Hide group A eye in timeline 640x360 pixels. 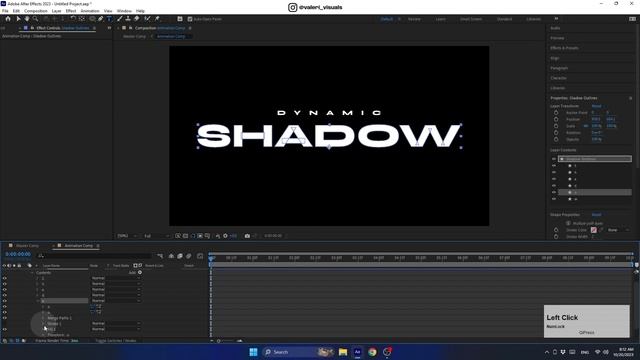(4, 290)
